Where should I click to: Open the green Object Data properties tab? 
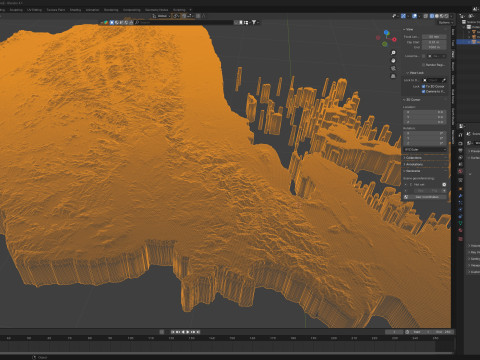click(x=460, y=223)
